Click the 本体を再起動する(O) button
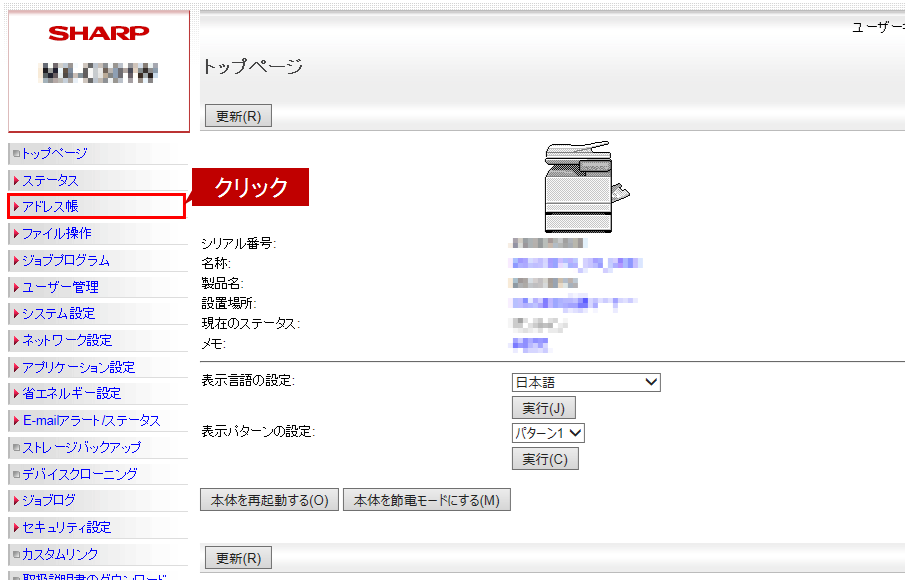Screen dimensions: 917x584 pyautogui.click(x=269, y=500)
